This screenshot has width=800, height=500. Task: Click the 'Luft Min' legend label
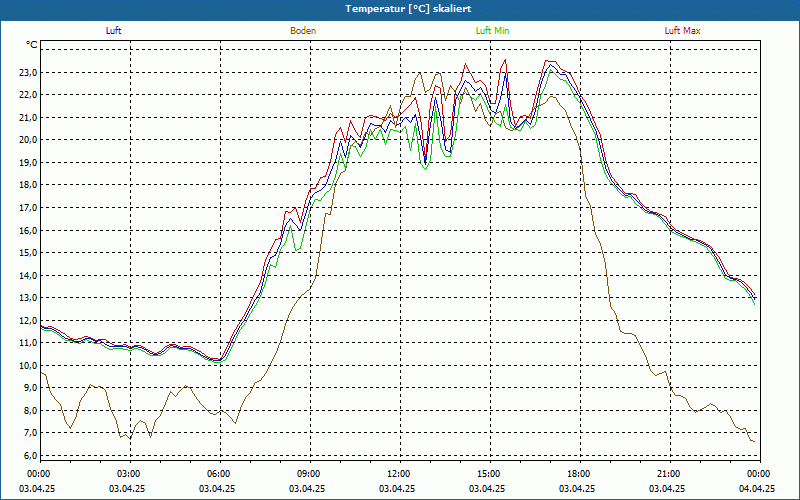[492, 31]
